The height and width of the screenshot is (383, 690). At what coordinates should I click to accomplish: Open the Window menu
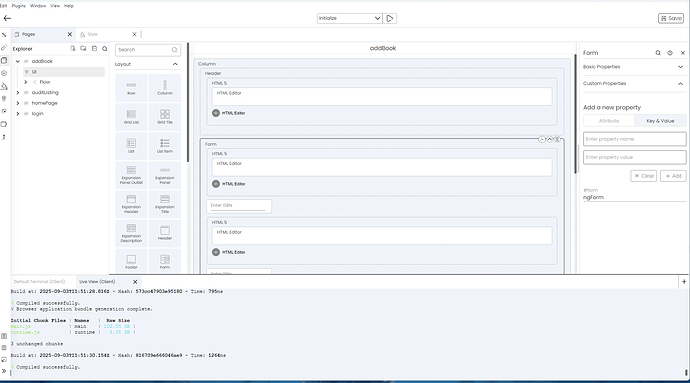pos(38,6)
